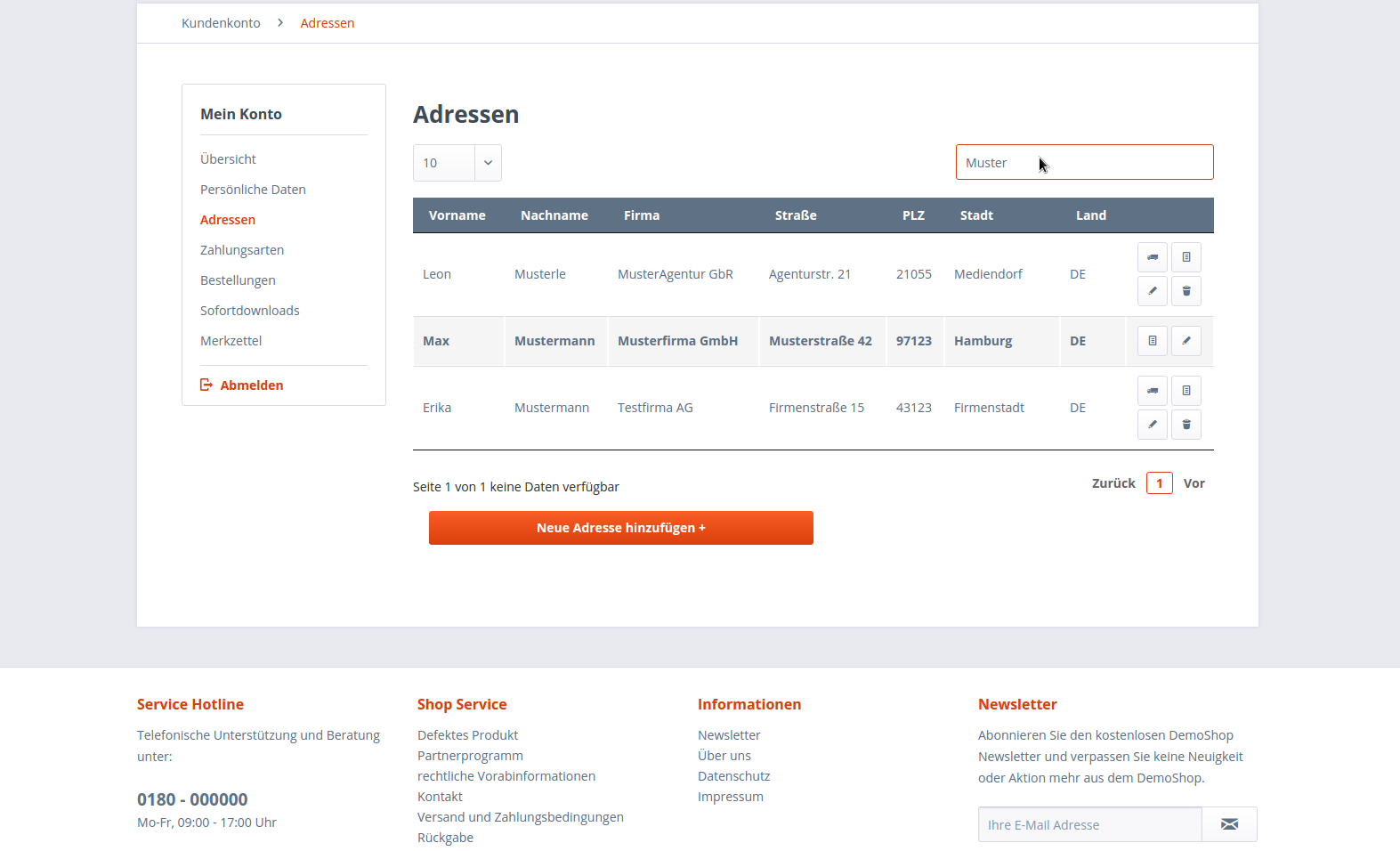
Task: Open Newsletter link under Informationen
Action: [x=729, y=735]
